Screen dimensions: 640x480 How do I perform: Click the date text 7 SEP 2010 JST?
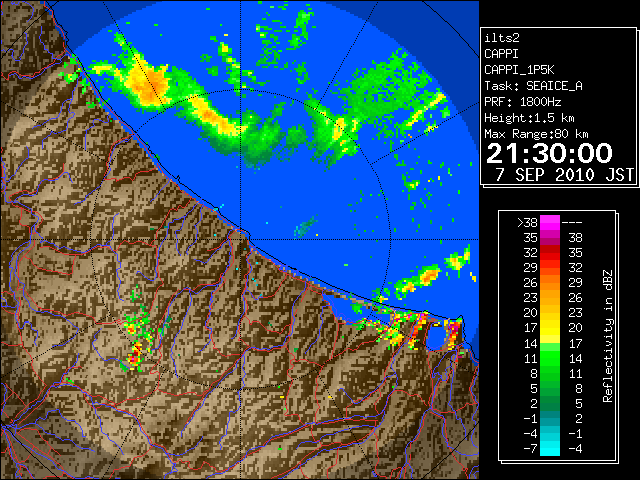[564, 175]
